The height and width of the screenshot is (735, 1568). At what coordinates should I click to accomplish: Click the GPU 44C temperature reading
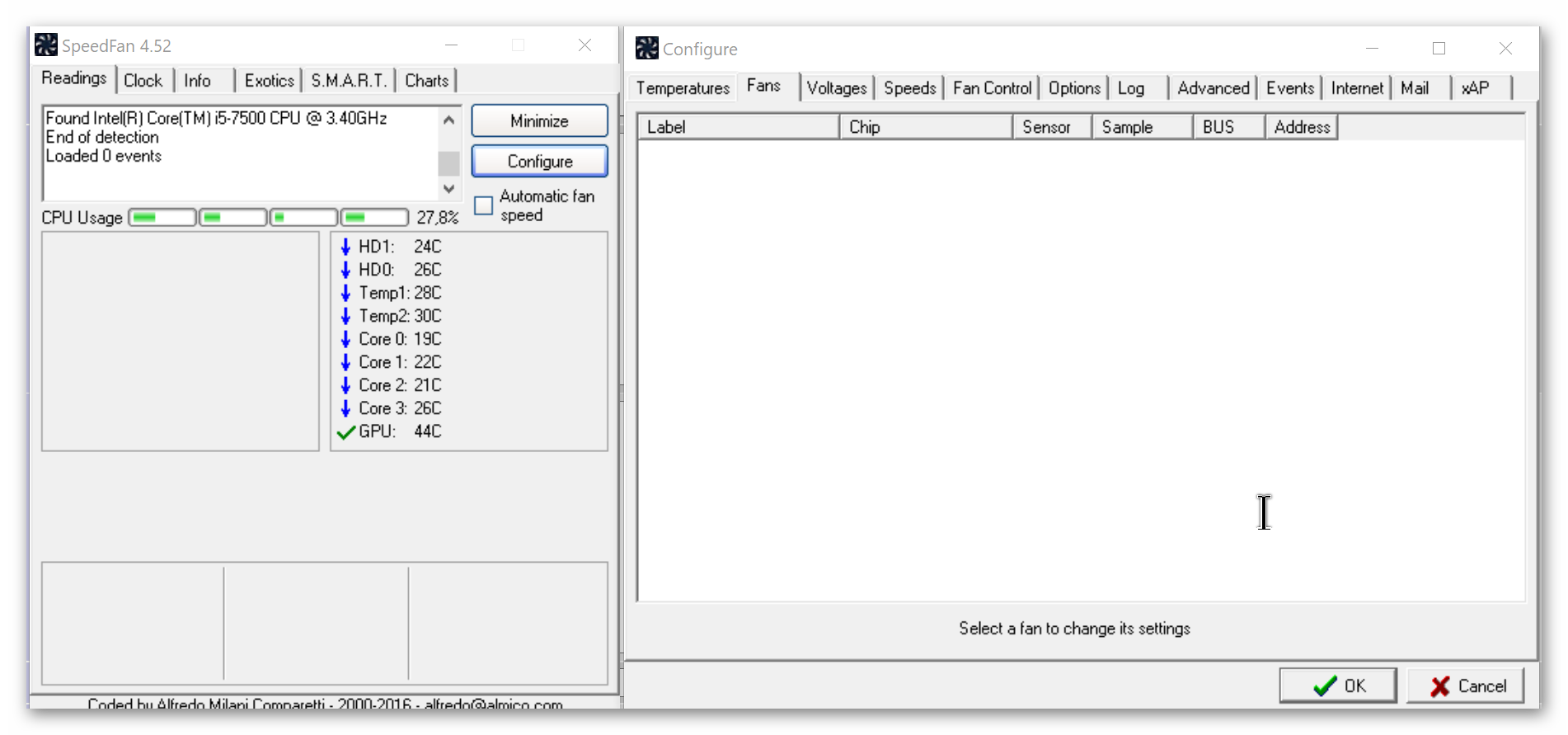[x=400, y=431]
